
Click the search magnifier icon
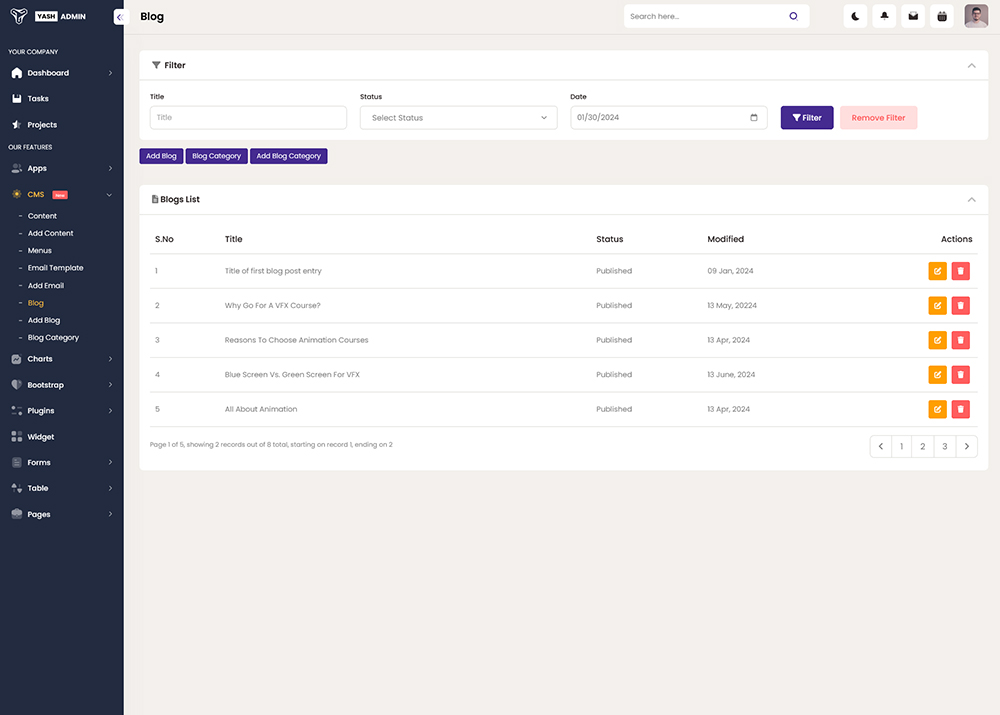tap(793, 17)
